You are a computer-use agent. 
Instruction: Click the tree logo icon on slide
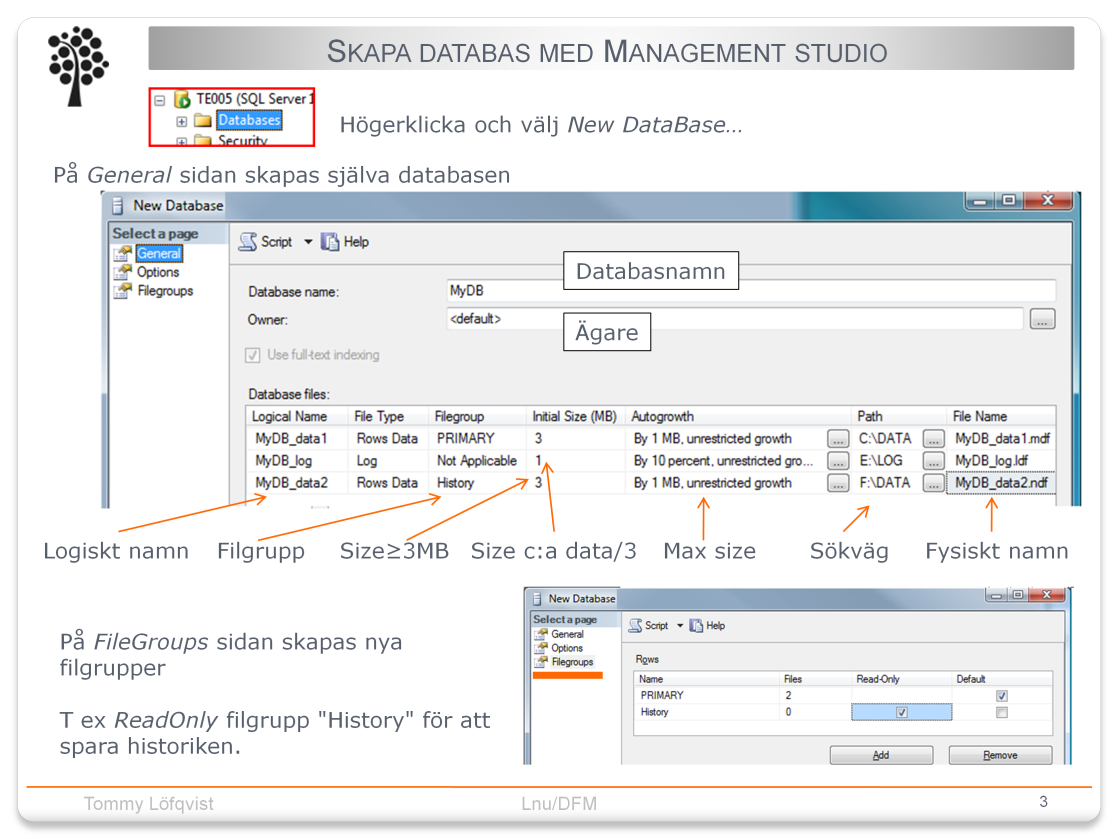77,66
